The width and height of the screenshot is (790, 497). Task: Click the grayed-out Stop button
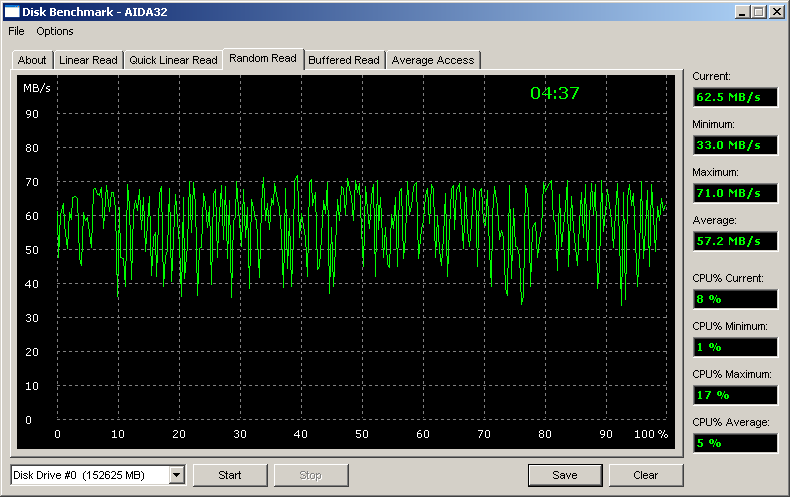[x=310, y=475]
